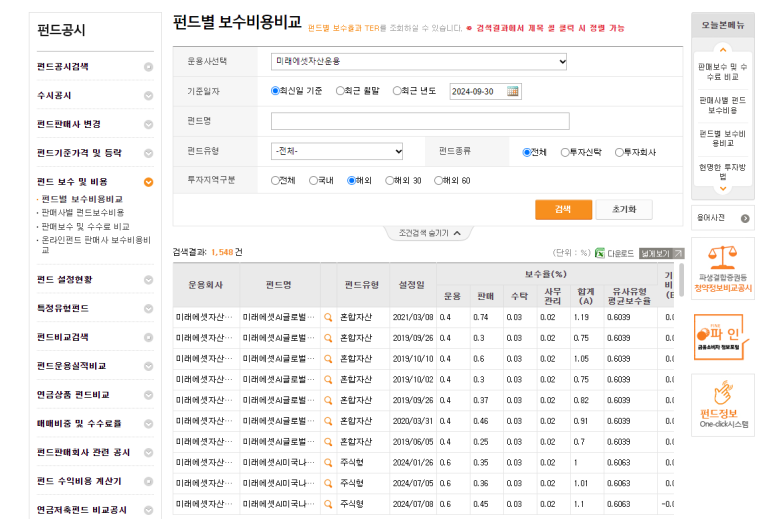Select 최근 년도 radio button
The width and height of the screenshot is (773, 519).
(x=397, y=91)
